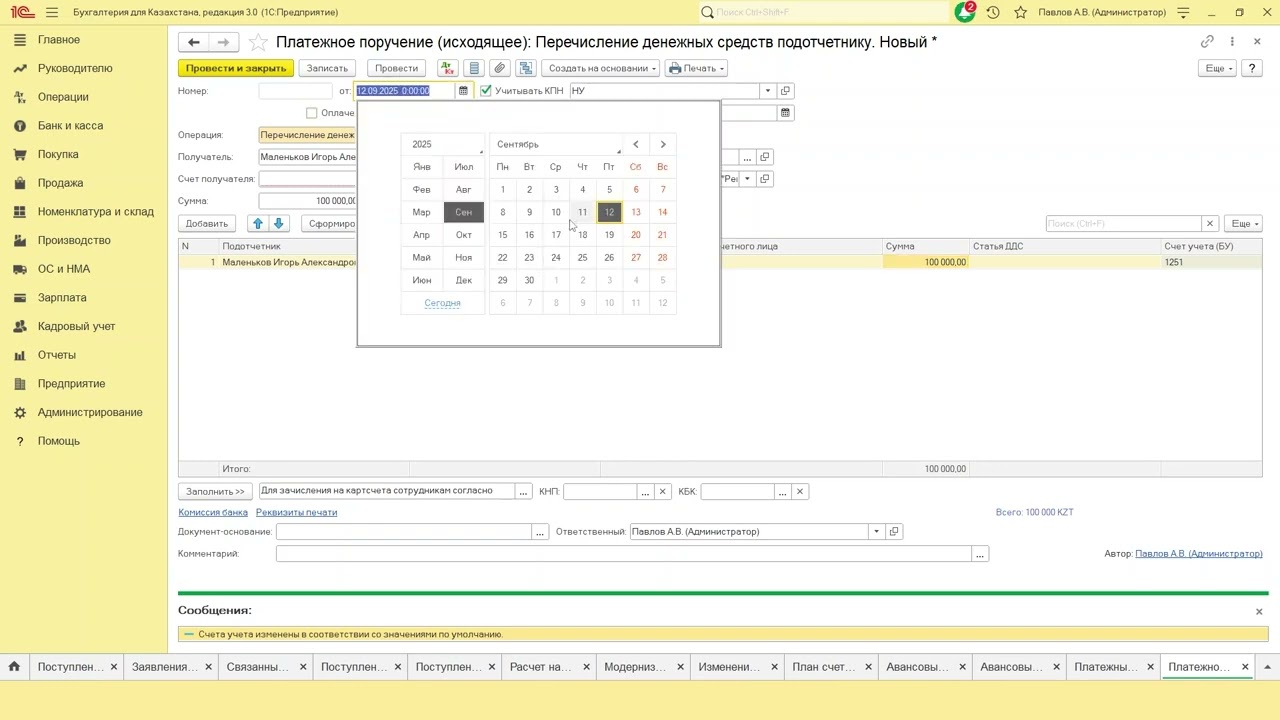Open the related documents structure icon
Viewport: 1280px width, 720px height.
(526, 68)
